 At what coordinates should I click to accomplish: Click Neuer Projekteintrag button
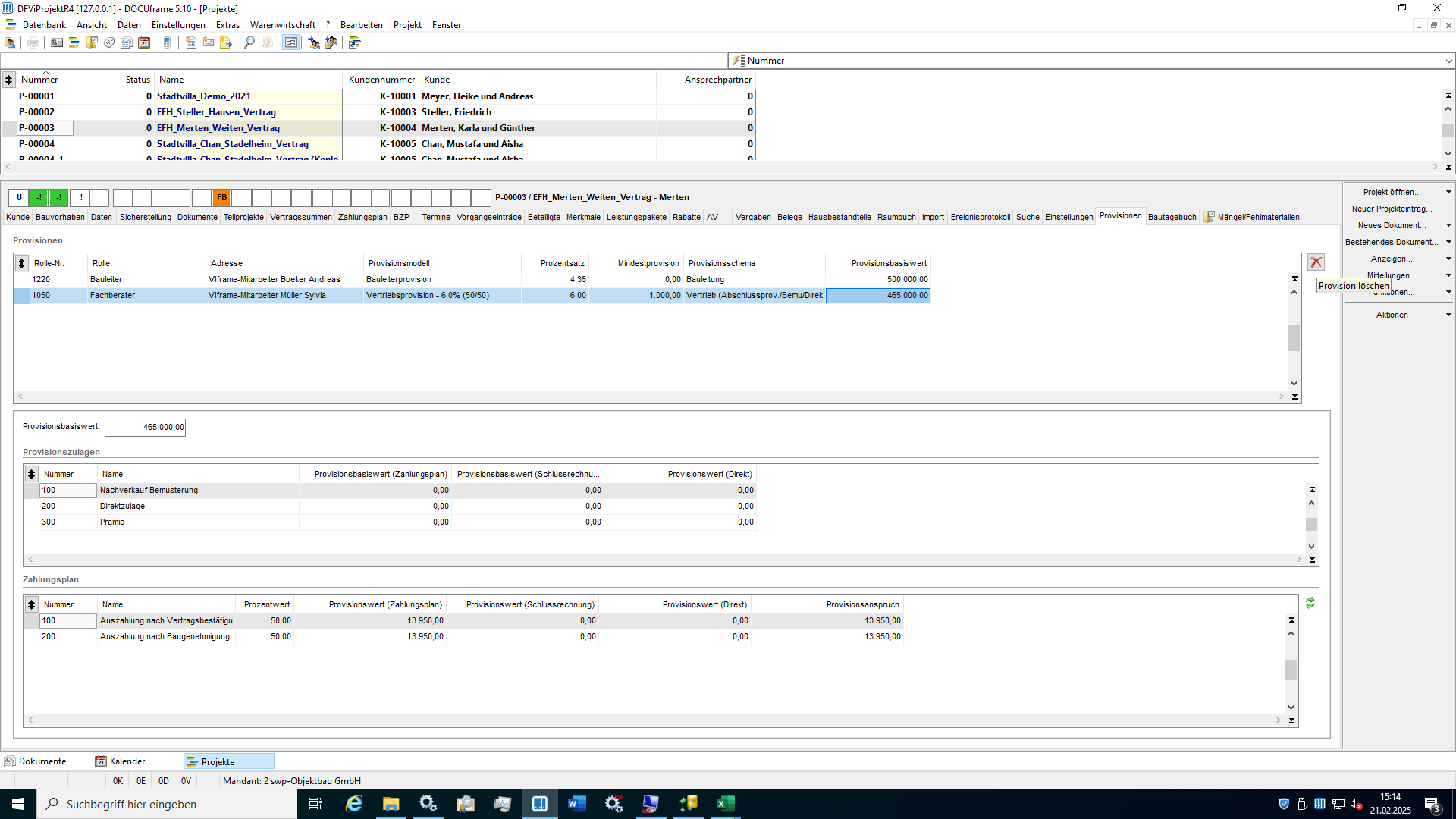coord(1392,209)
